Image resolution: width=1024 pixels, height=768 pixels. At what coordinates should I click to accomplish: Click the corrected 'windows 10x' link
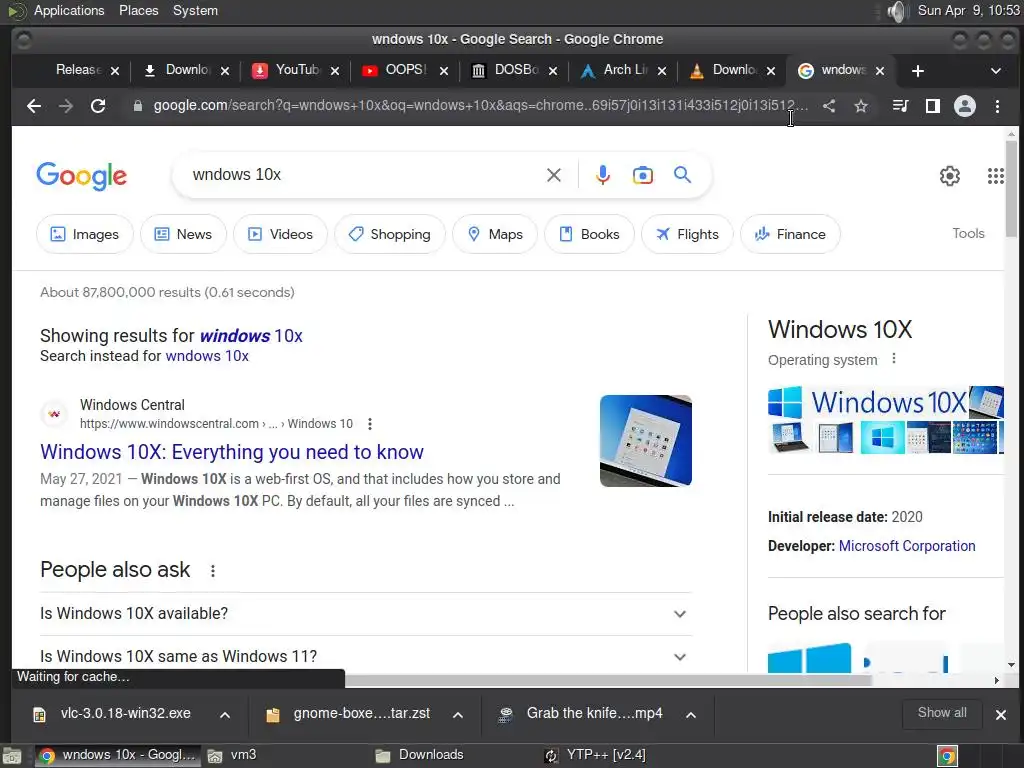[251, 336]
